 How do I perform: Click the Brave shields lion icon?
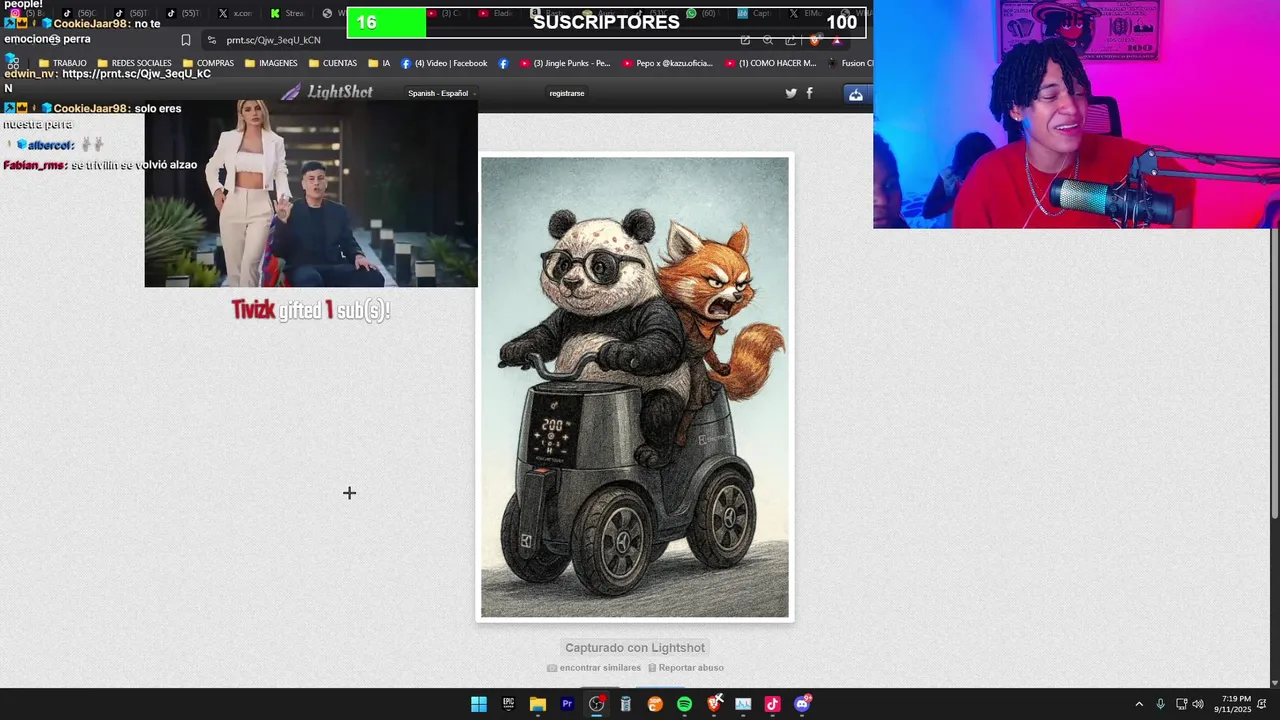(816, 40)
